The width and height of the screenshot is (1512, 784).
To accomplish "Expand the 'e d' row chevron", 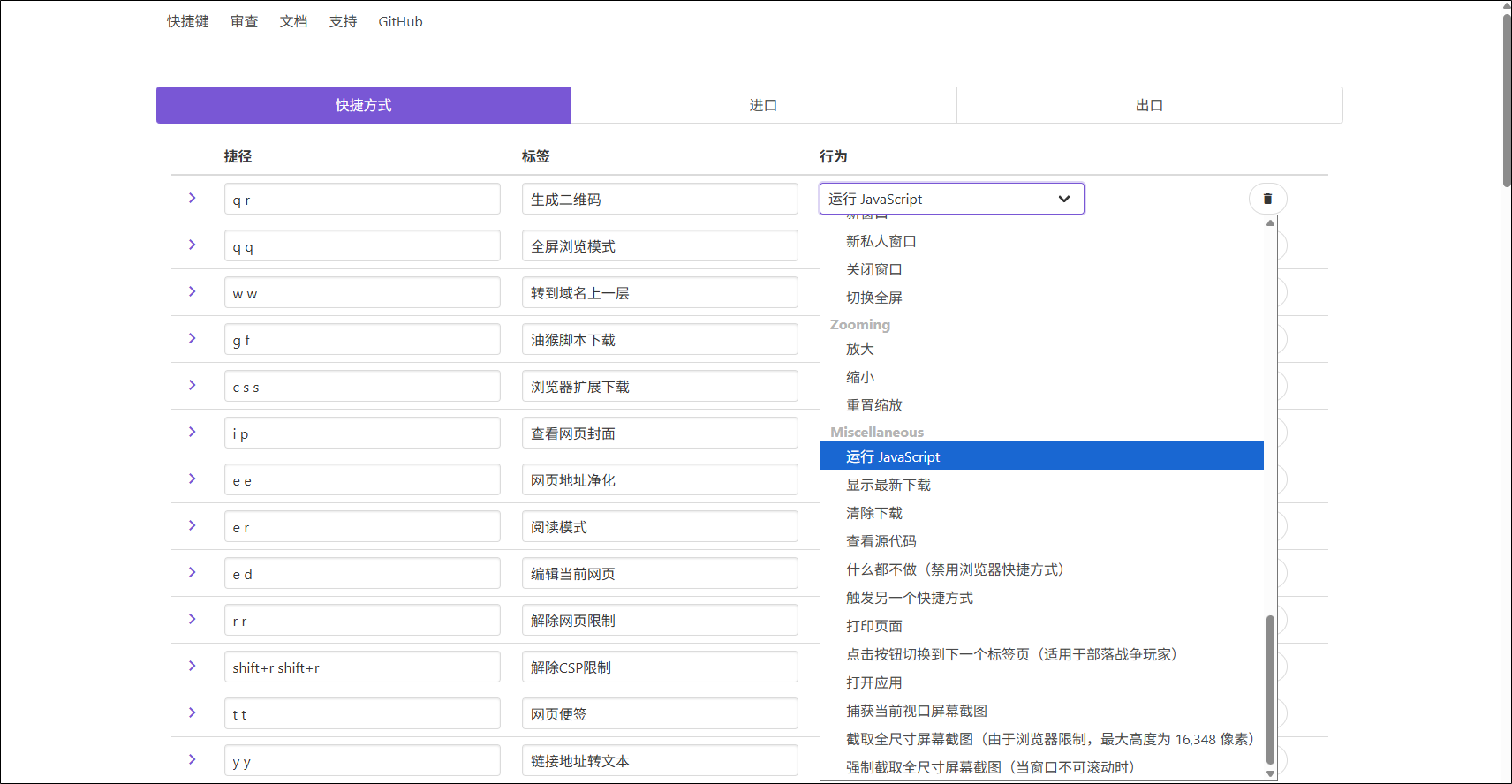I will [x=192, y=573].
